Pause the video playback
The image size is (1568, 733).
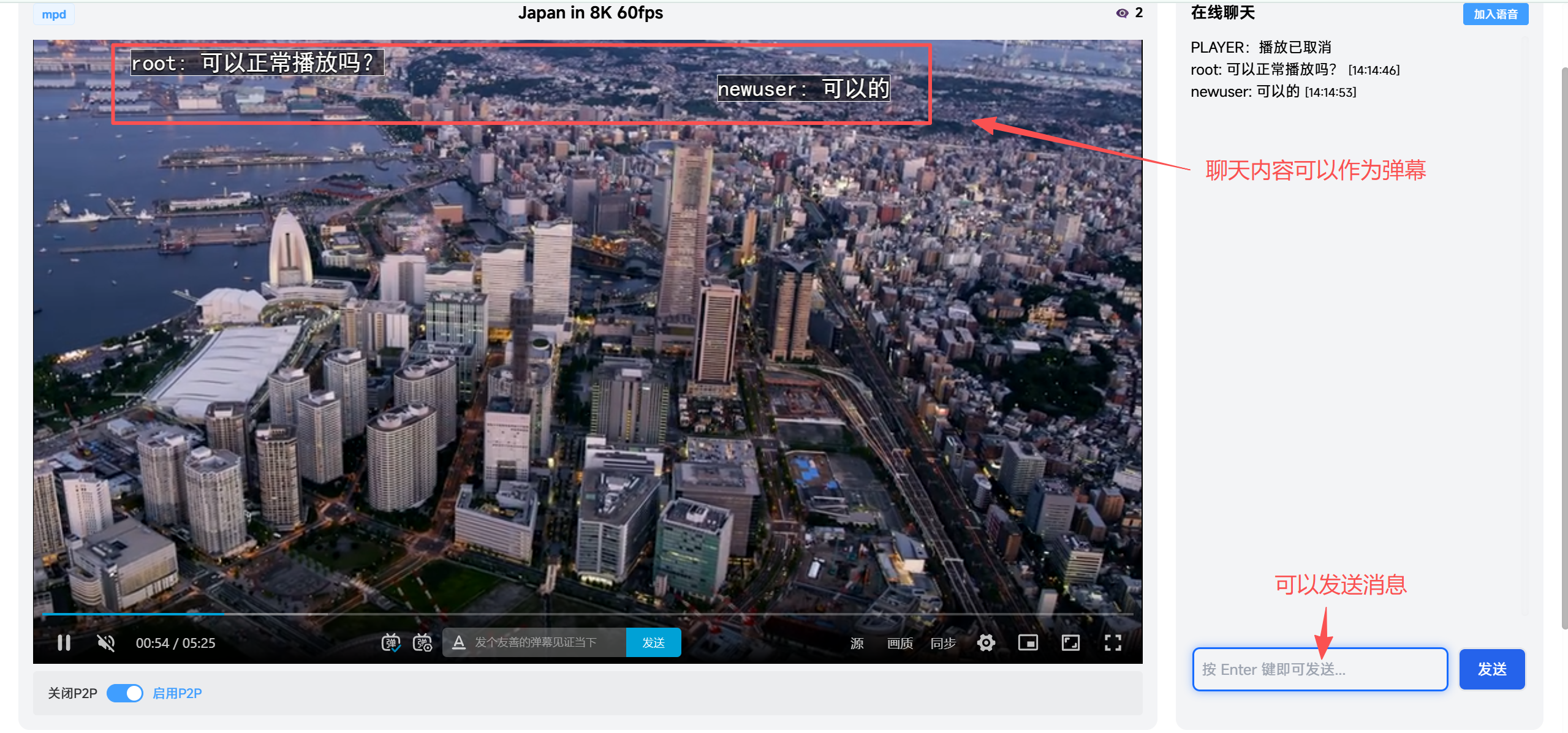(64, 642)
